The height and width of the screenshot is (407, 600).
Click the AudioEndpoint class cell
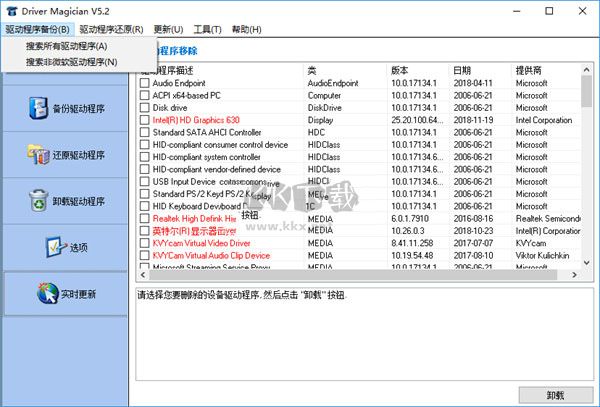(333, 83)
